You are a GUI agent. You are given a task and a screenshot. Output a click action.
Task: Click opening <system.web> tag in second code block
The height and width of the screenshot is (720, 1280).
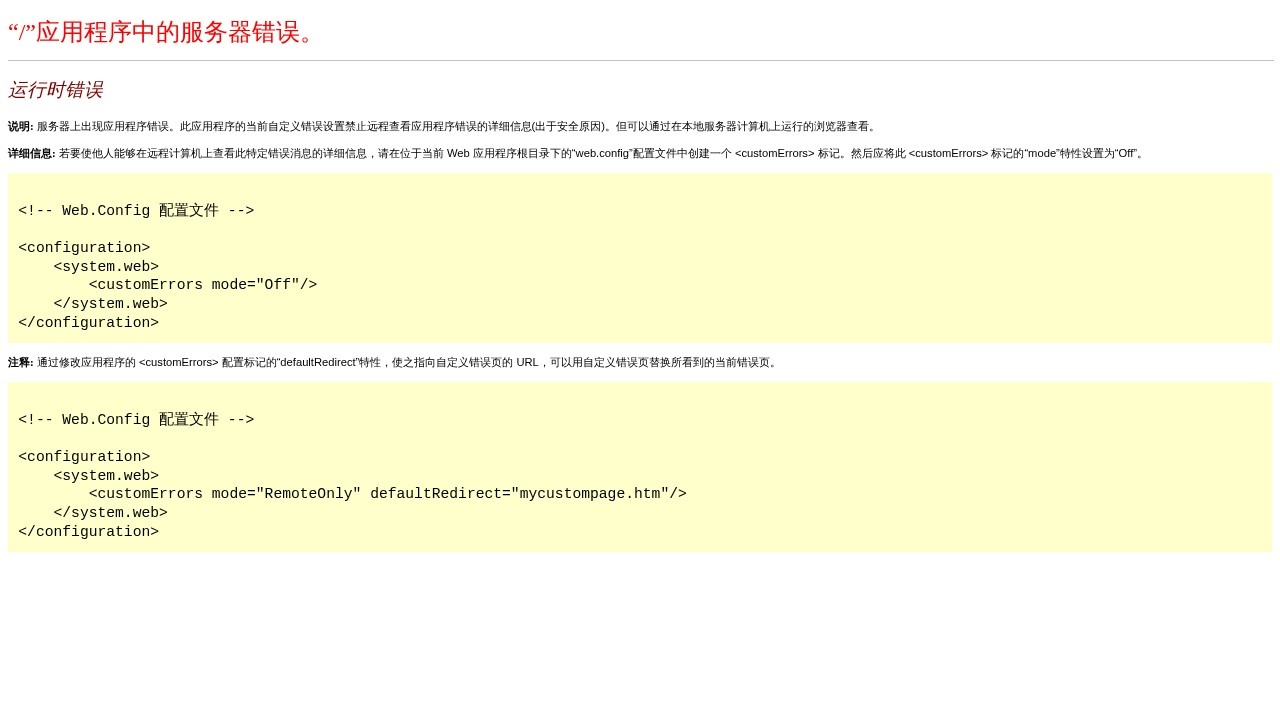coord(106,476)
